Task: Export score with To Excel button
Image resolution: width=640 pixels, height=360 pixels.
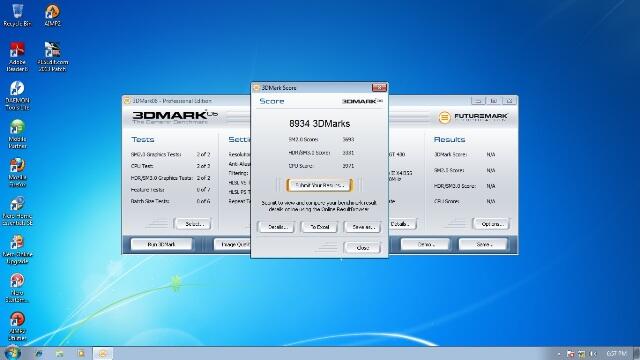Action: click(x=319, y=227)
